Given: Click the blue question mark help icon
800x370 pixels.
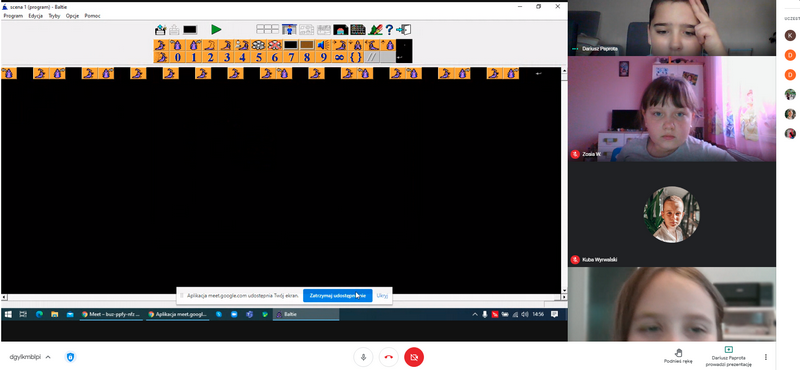Looking at the screenshot, I should click(x=389, y=30).
